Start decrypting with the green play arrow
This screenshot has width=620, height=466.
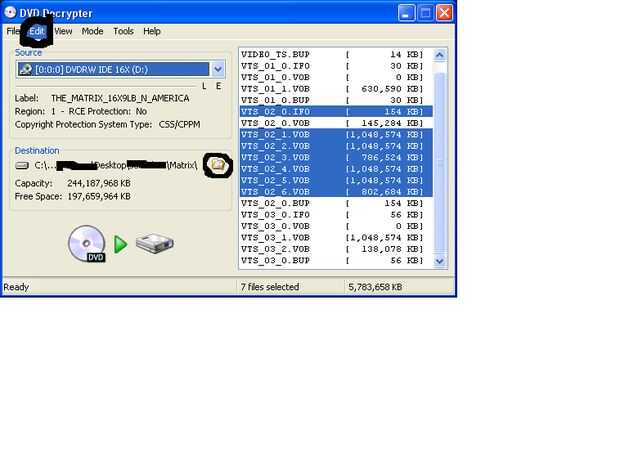(121, 244)
